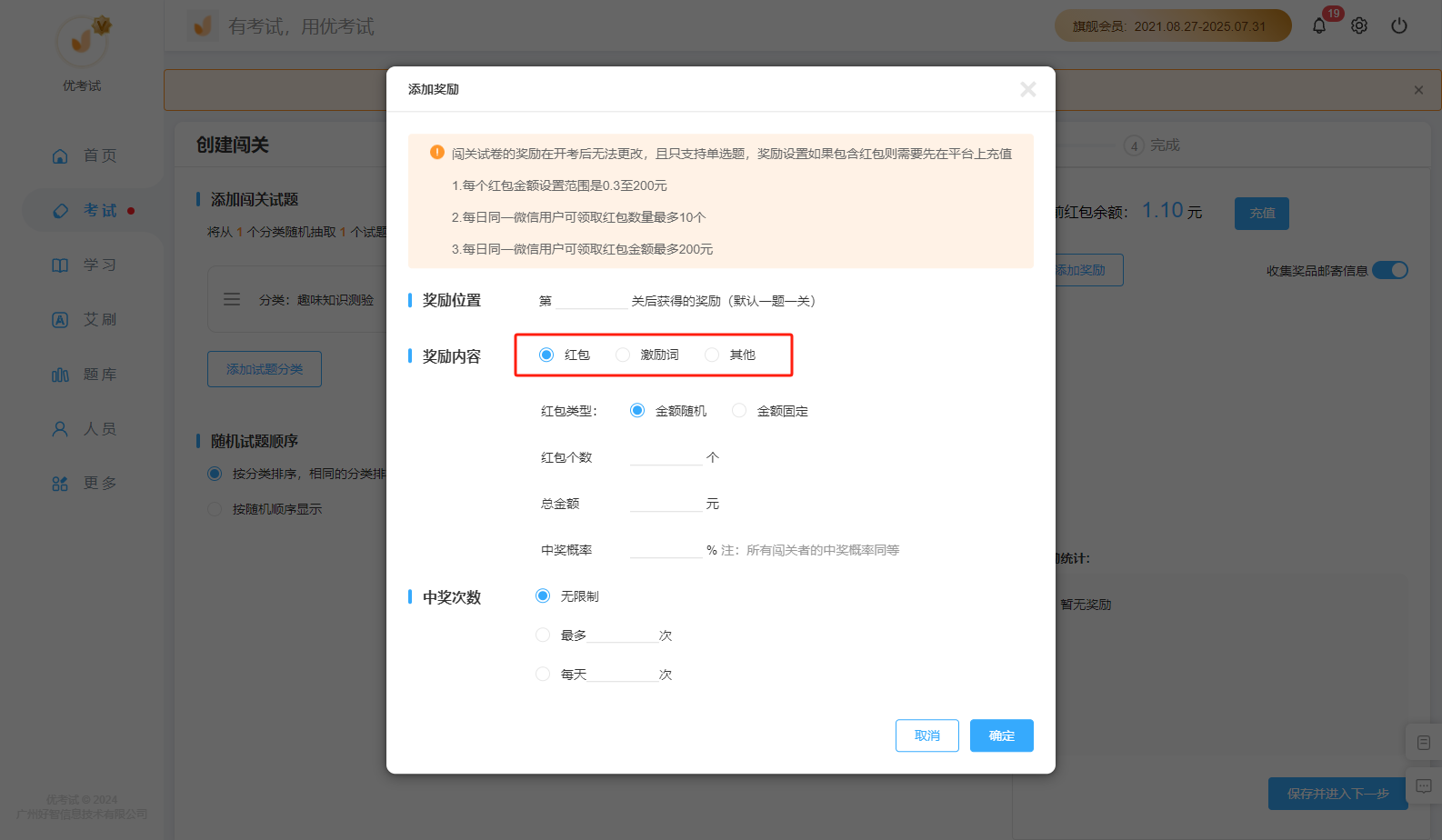
Task: Select the 激励词 reward radio
Action: click(x=623, y=355)
